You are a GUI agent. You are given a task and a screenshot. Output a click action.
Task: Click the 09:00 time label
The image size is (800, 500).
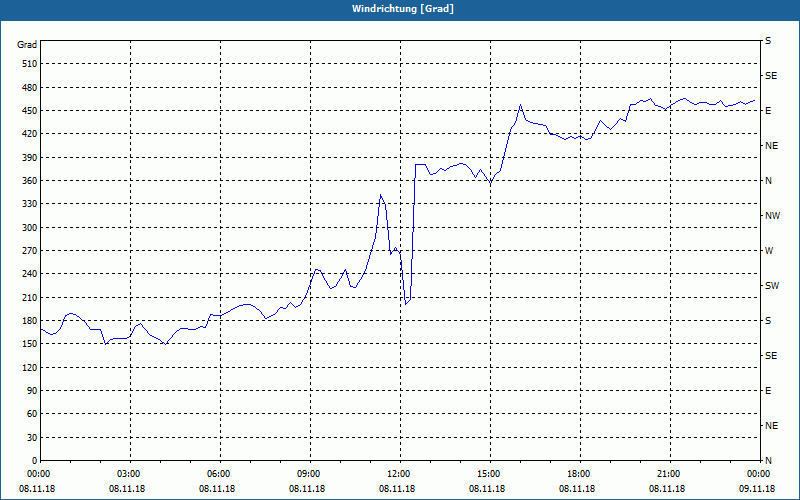tap(311, 474)
